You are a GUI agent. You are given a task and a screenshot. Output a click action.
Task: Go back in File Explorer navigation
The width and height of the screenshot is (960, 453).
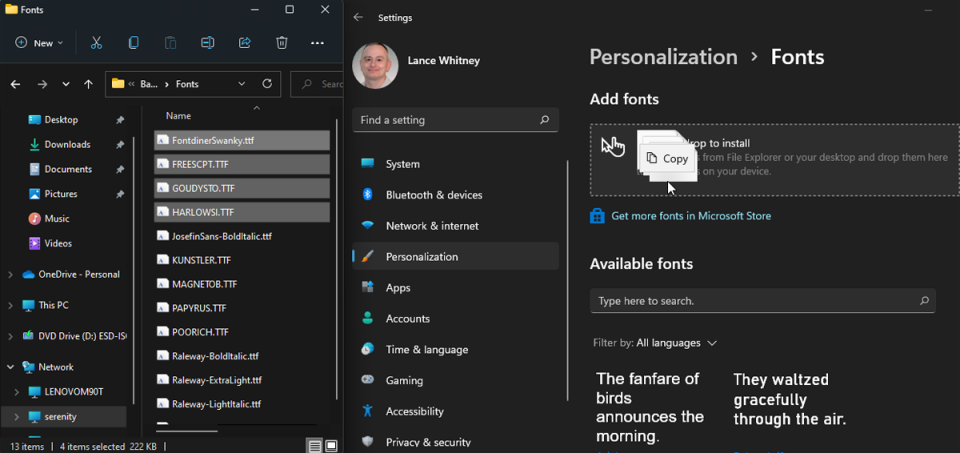pos(16,84)
